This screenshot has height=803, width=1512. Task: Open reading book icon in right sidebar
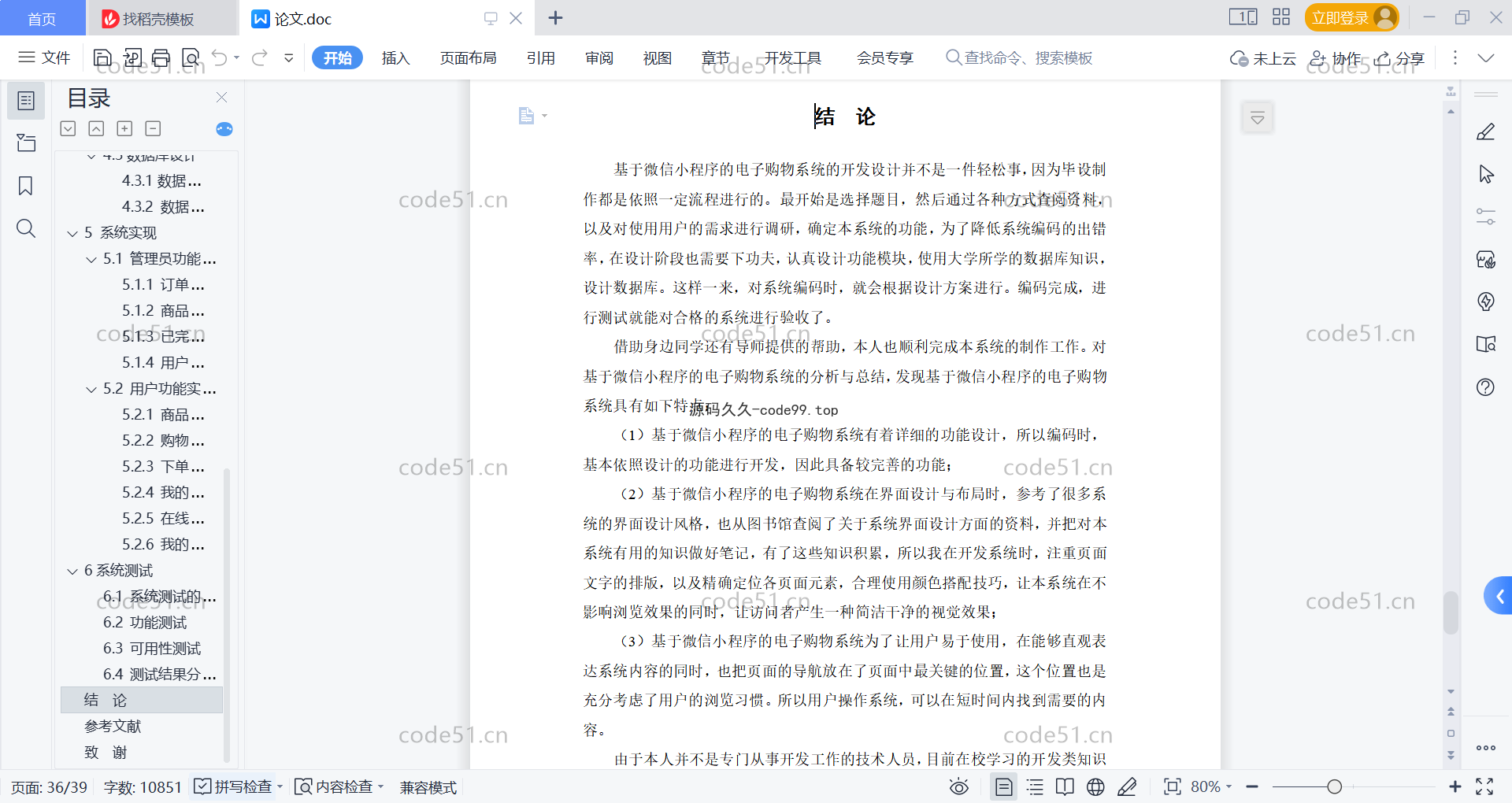click(1486, 344)
